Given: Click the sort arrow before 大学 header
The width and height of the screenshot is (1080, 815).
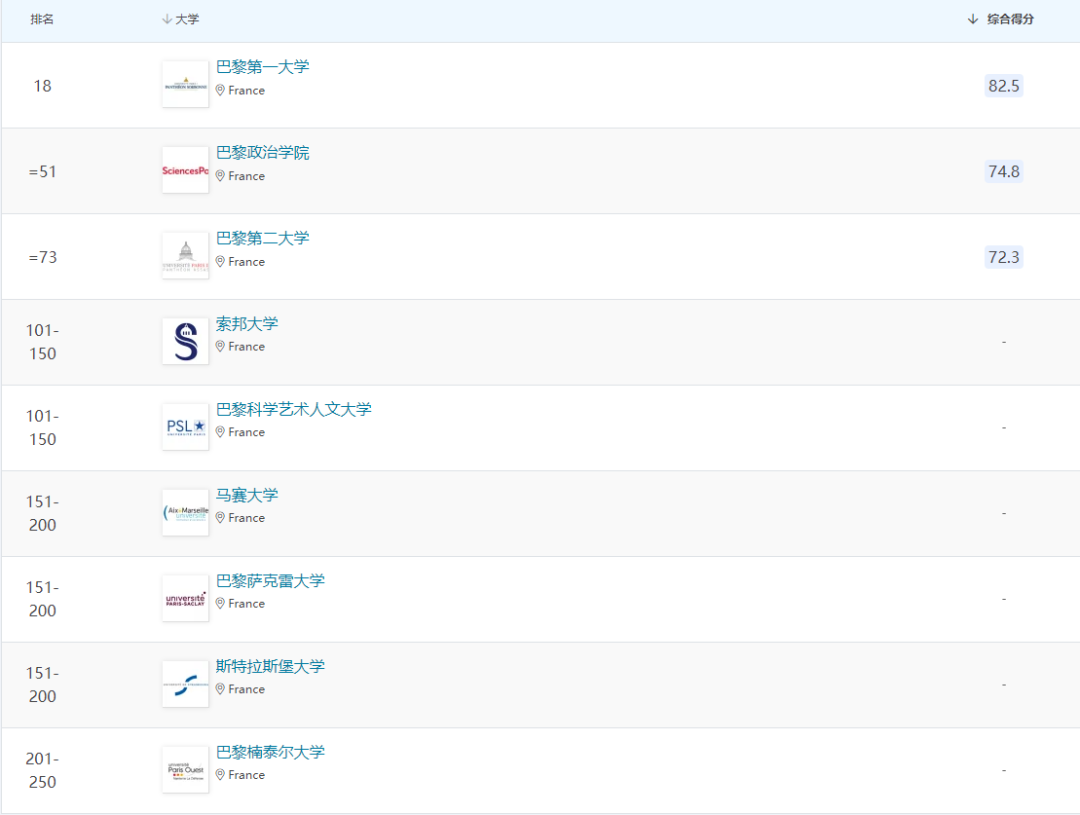Looking at the screenshot, I should [165, 19].
